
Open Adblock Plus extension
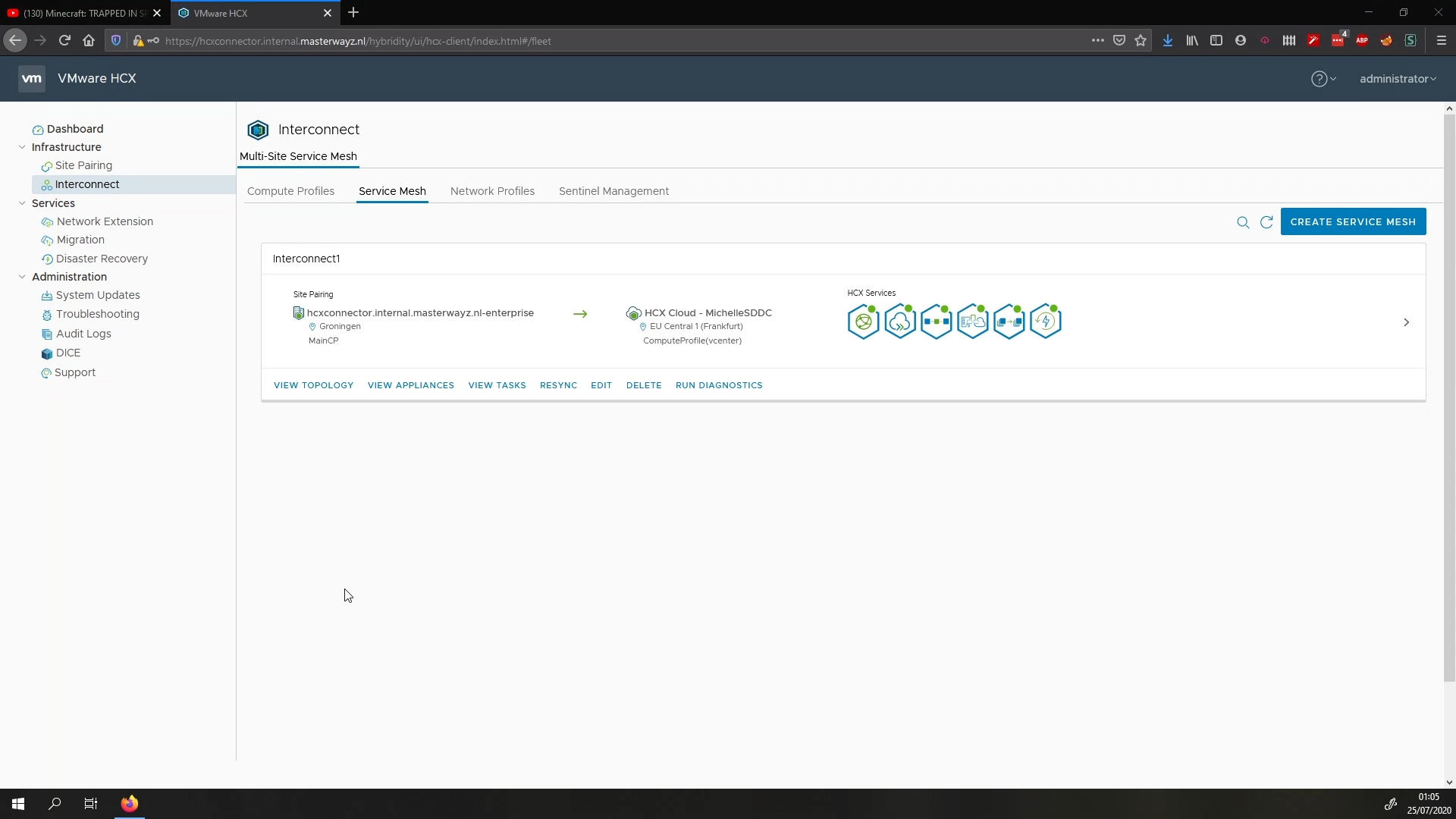(1362, 41)
